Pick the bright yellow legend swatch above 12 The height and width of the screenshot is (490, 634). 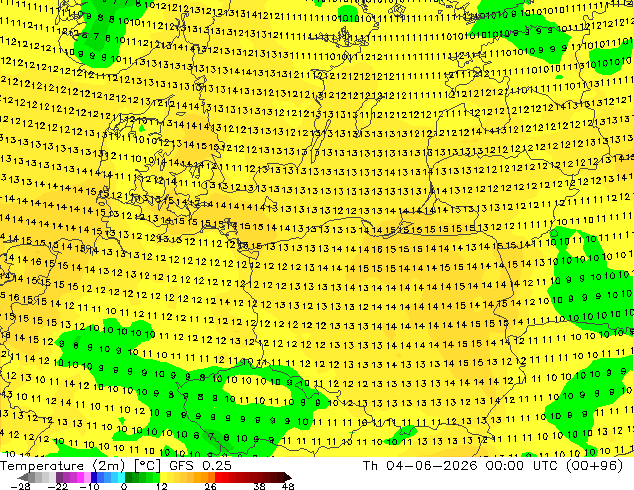(163, 477)
